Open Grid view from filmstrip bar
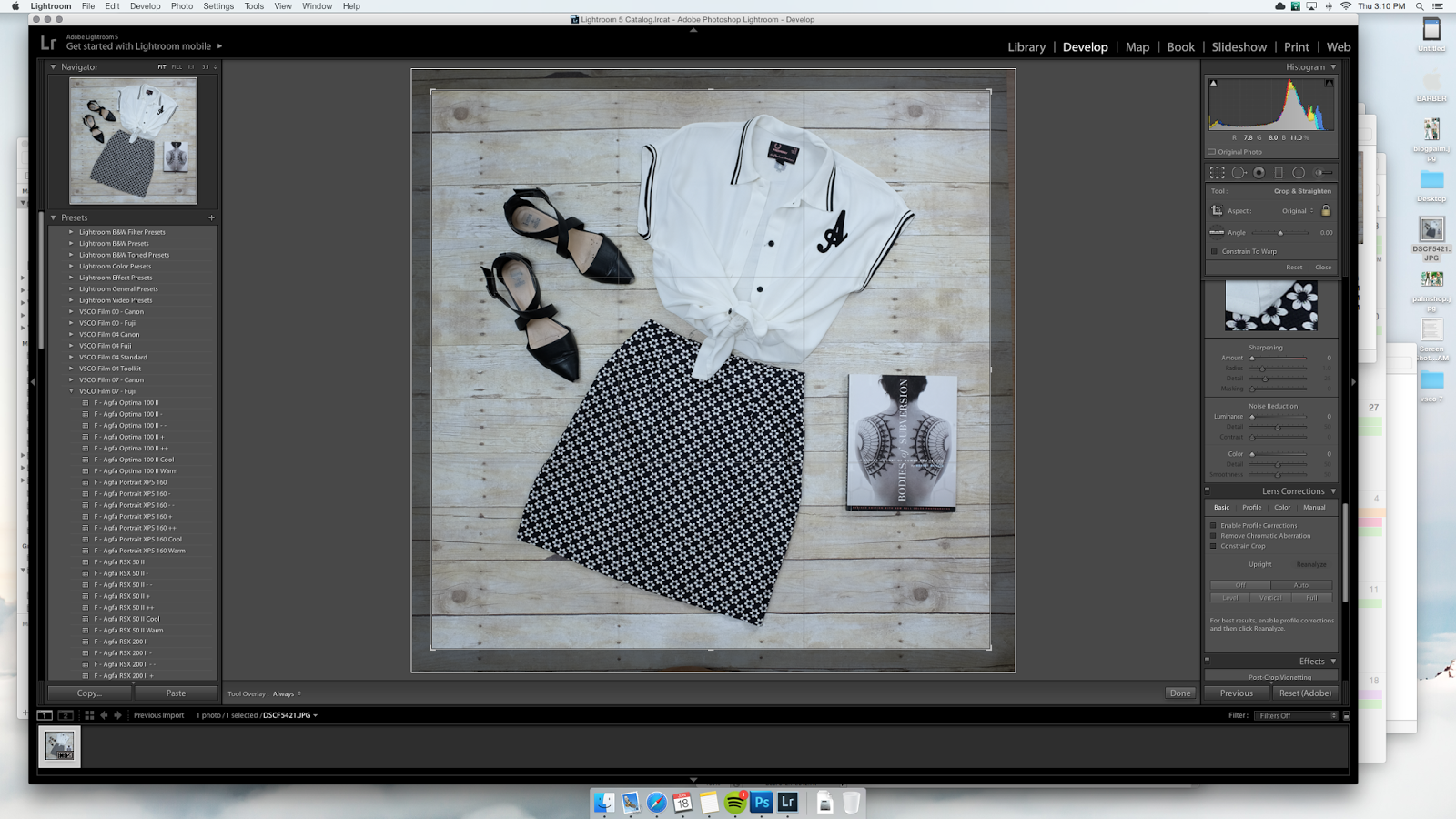The height and width of the screenshot is (819, 1456). 89,715
